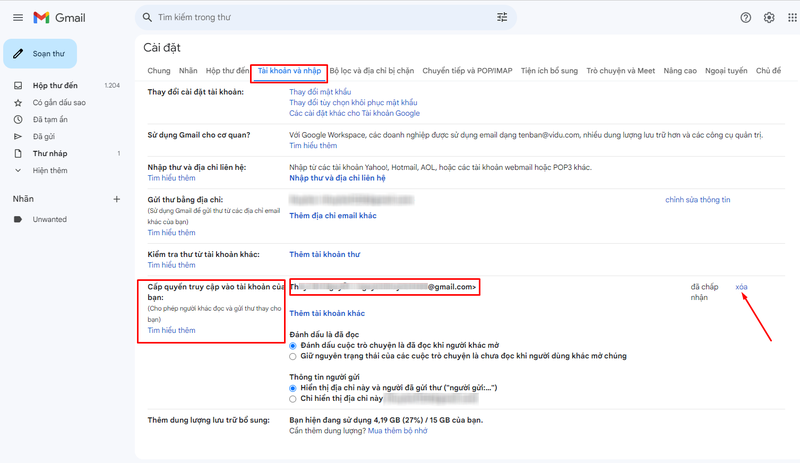Click chỉnh sửa thông tin link
The height and width of the screenshot is (463, 800).
pyautogui.click(x=697, y=200)
